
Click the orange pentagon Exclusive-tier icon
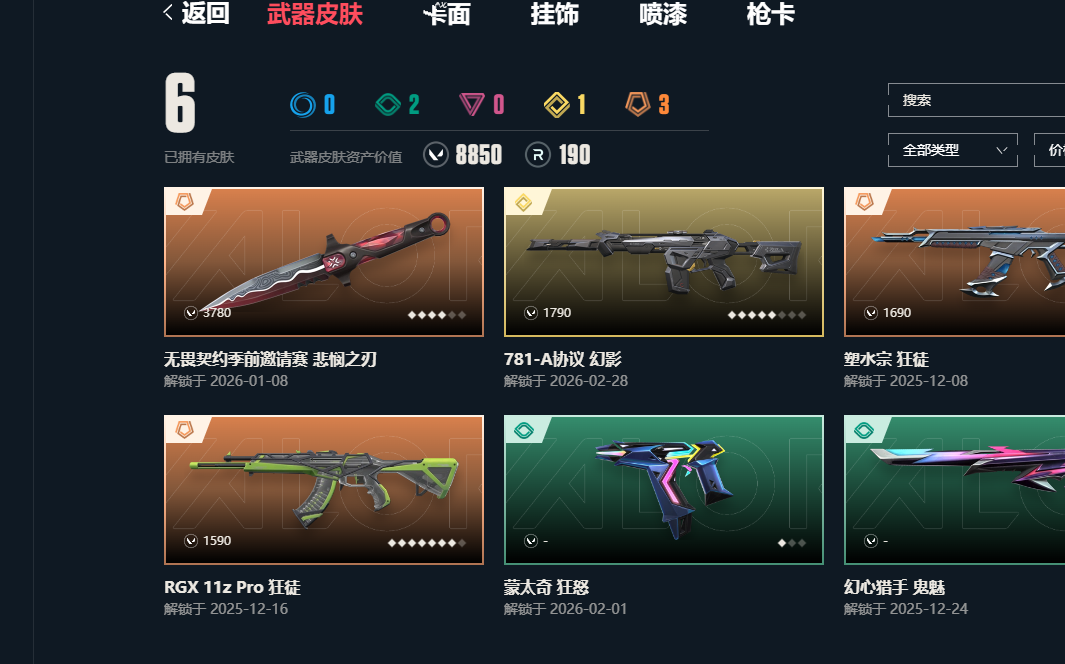(x=638, y=104)
